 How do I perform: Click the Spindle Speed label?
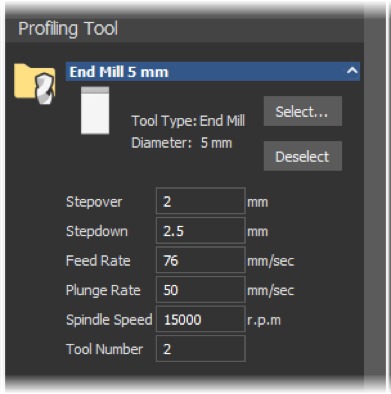pyautogui.click(x=109, y=320)
